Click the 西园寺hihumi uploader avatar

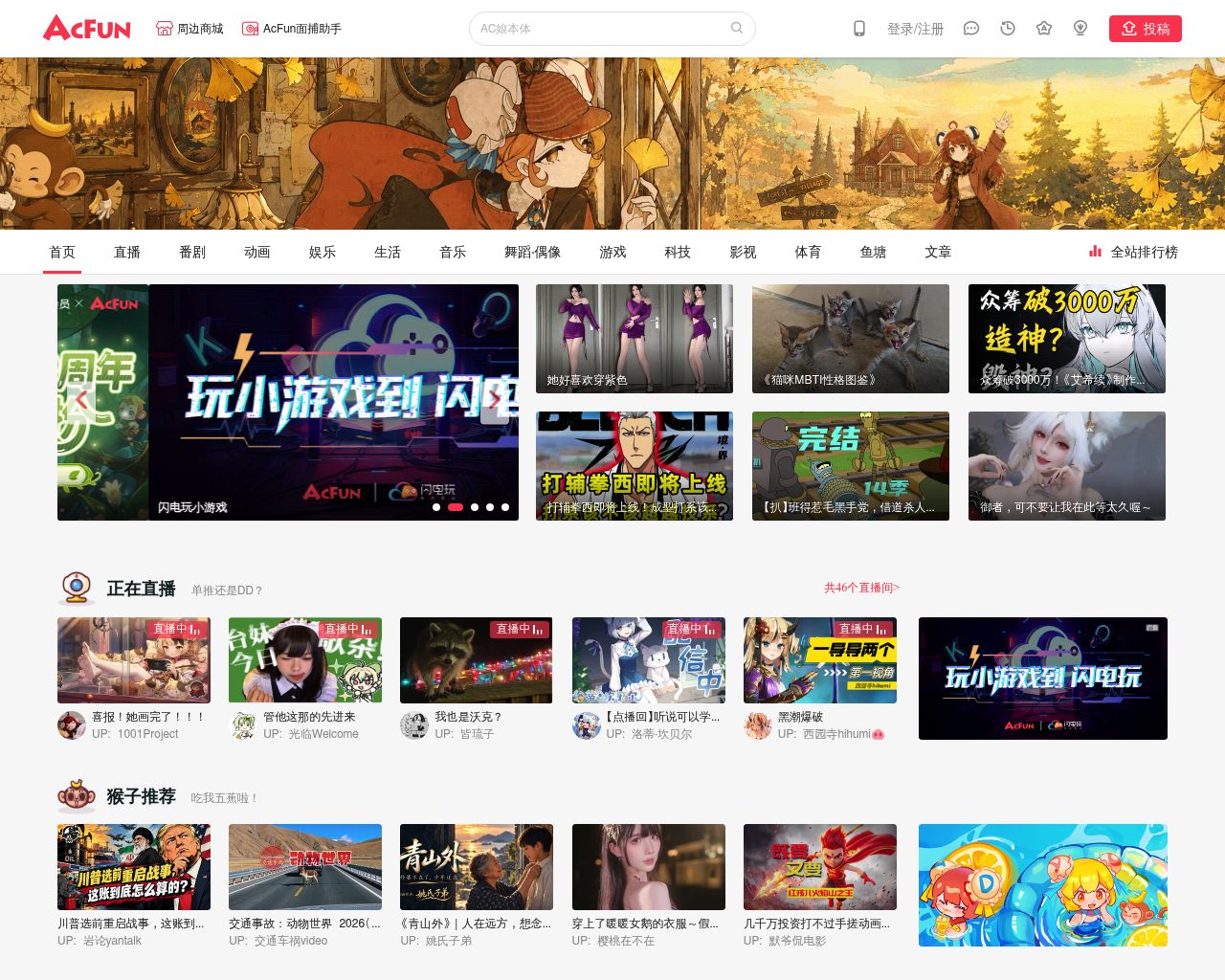coord(758,725)
